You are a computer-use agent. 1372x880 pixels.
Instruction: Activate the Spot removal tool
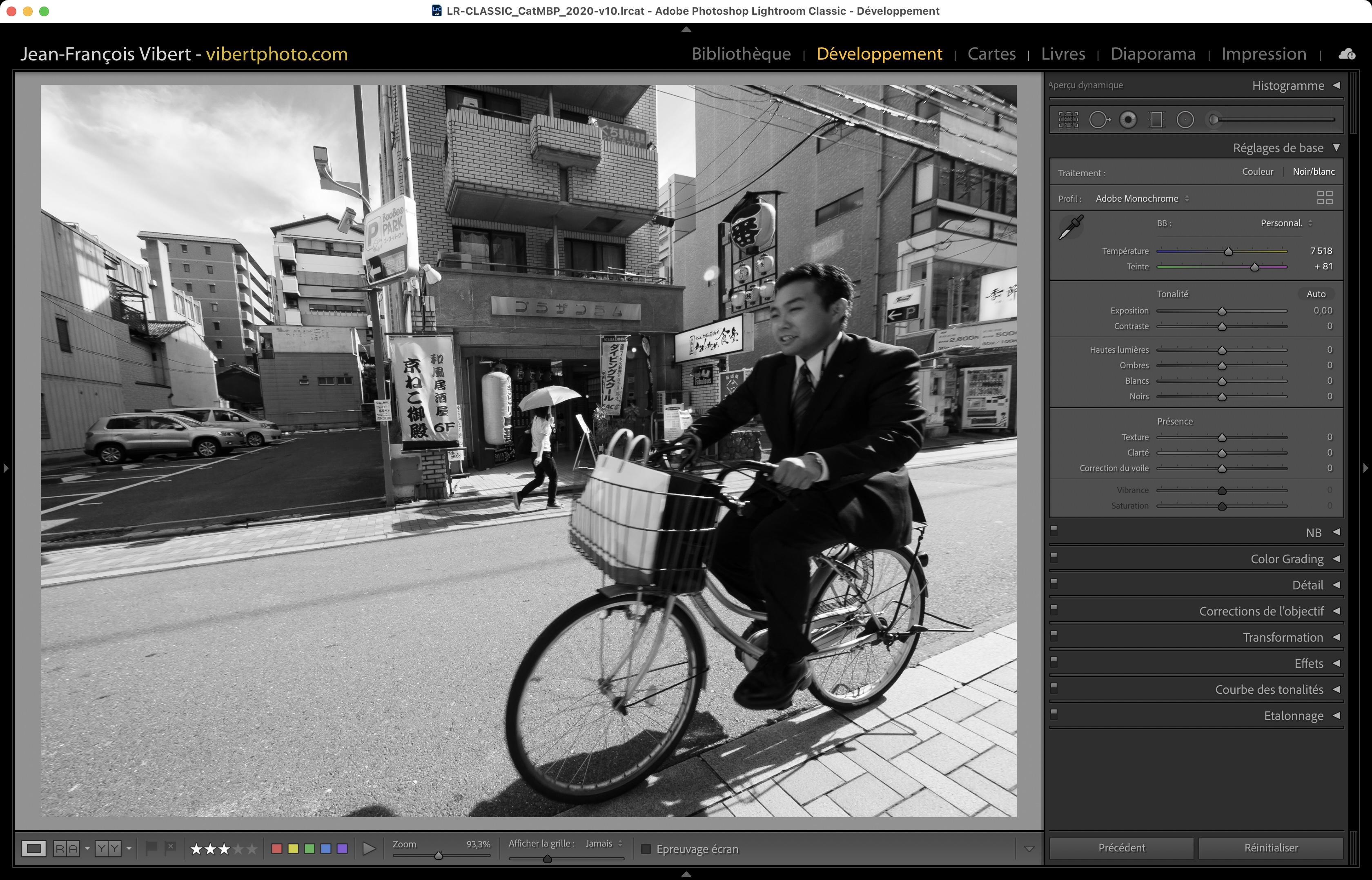[x=1098, y=120]
